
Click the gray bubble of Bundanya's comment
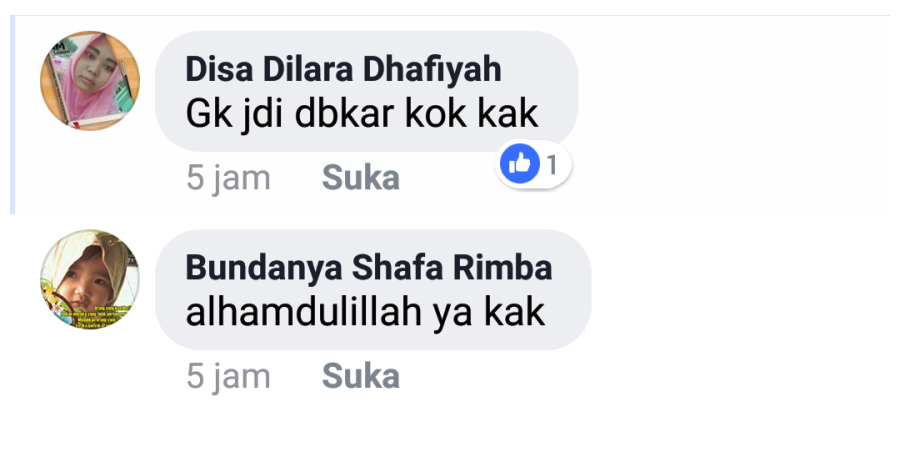pos(373,290)
